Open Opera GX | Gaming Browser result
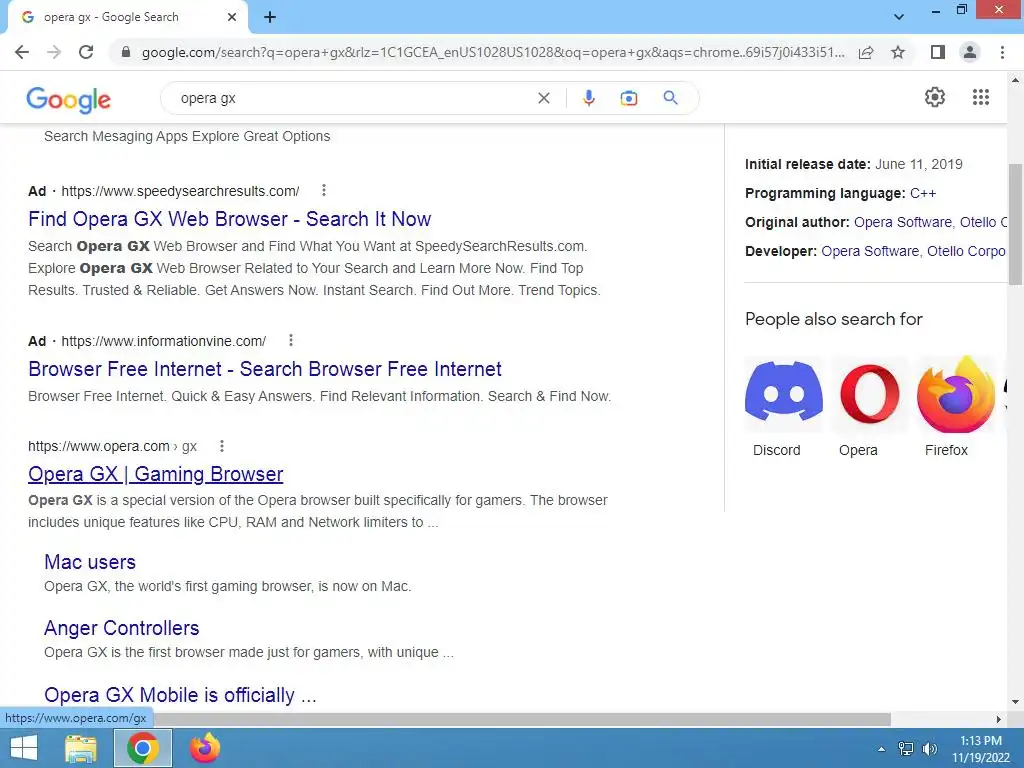Image resolution: width=1024 pixels, height=768 pixels. (155, 473)
